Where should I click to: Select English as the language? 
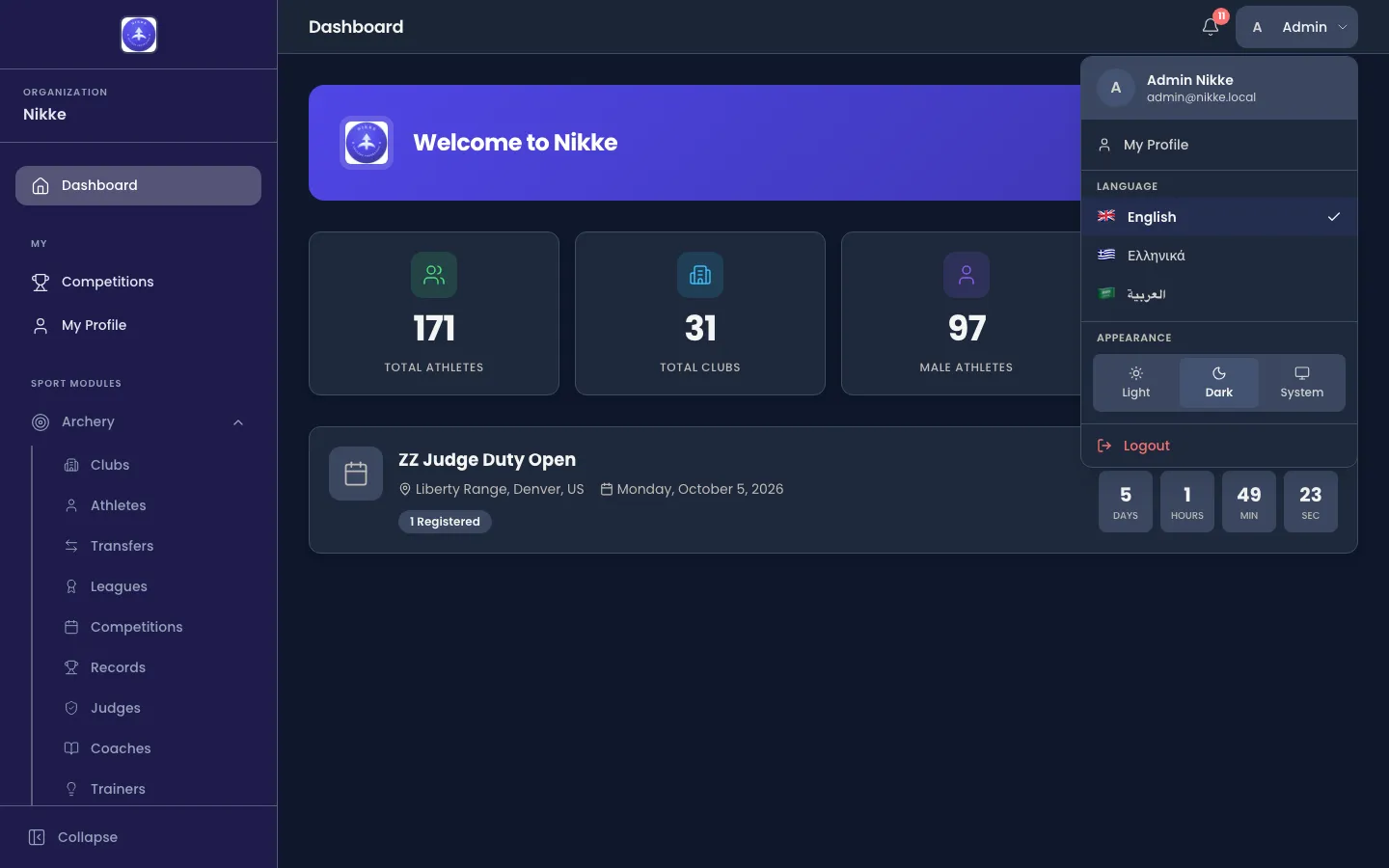1219,217
